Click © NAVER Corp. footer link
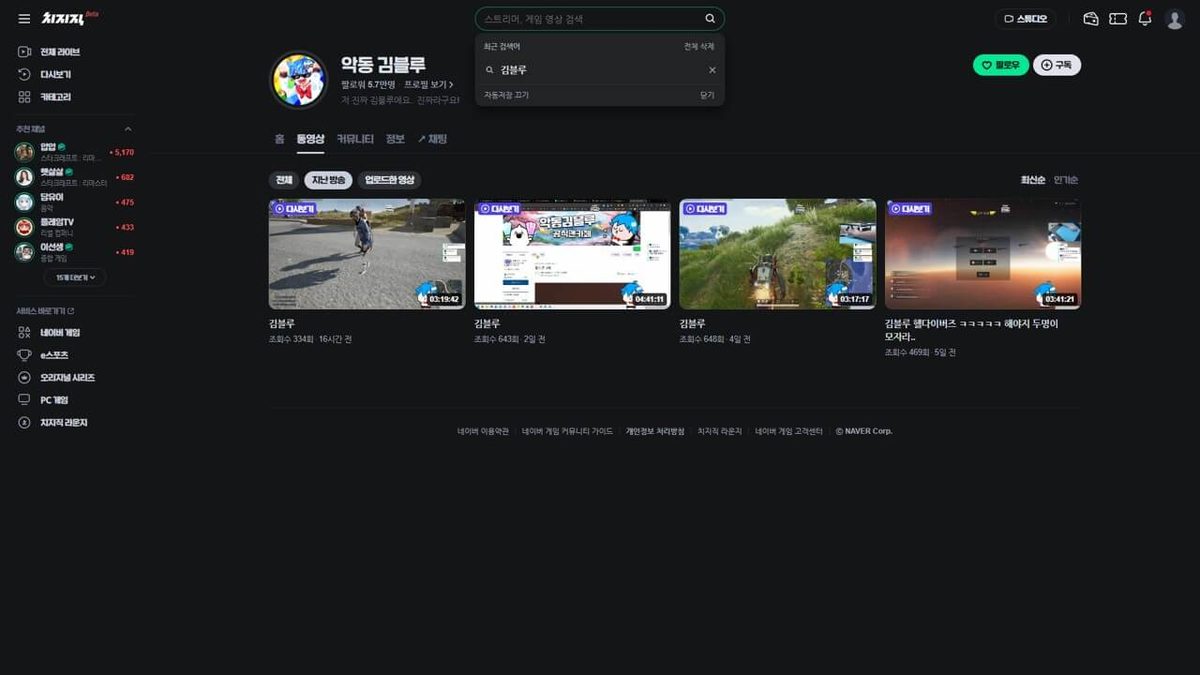 [x=864, y=431]
